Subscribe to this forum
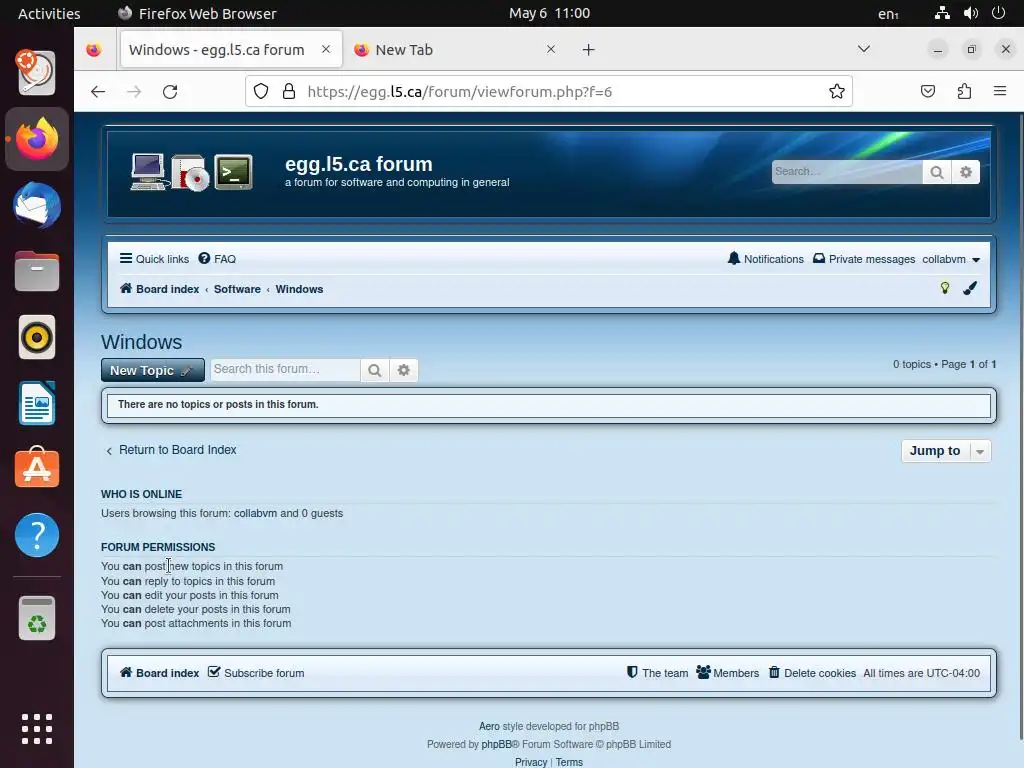1024x768 pixels. 256,673
